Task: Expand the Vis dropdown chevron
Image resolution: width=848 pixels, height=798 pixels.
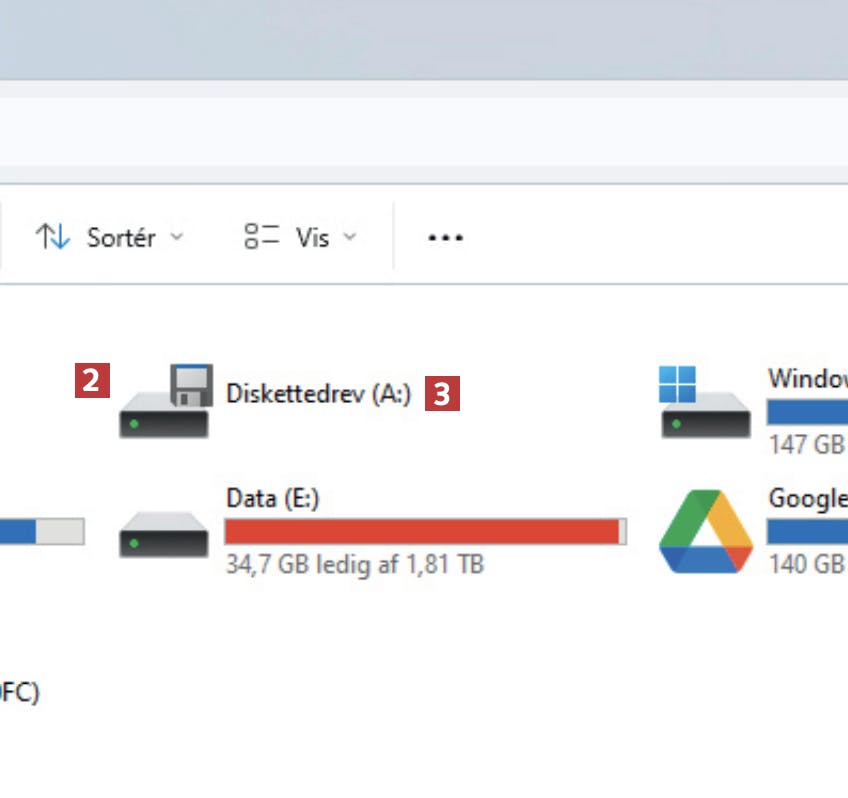Action: tap(349, 237)
